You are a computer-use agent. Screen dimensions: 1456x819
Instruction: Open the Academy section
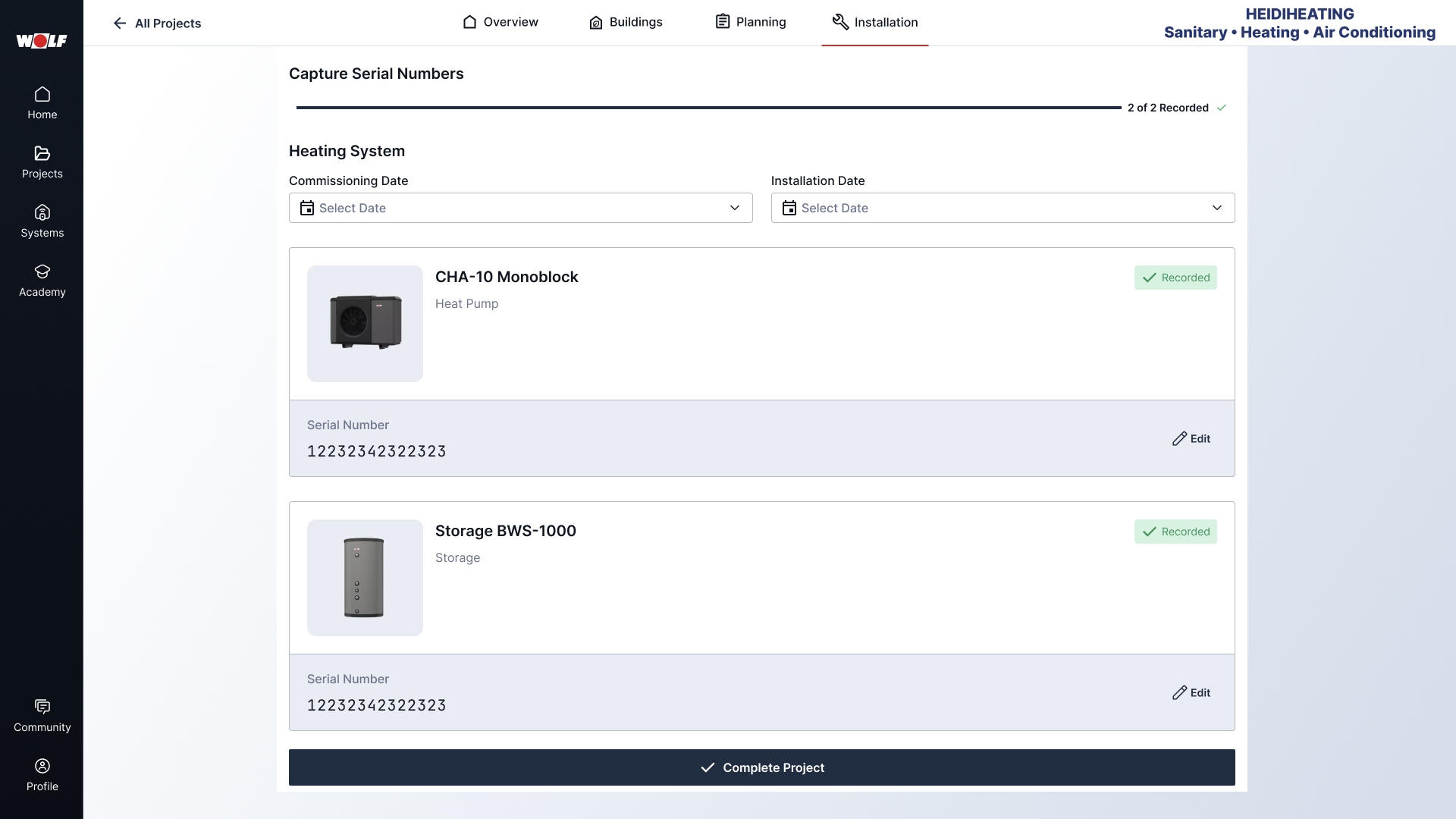[x=42, y=280]
